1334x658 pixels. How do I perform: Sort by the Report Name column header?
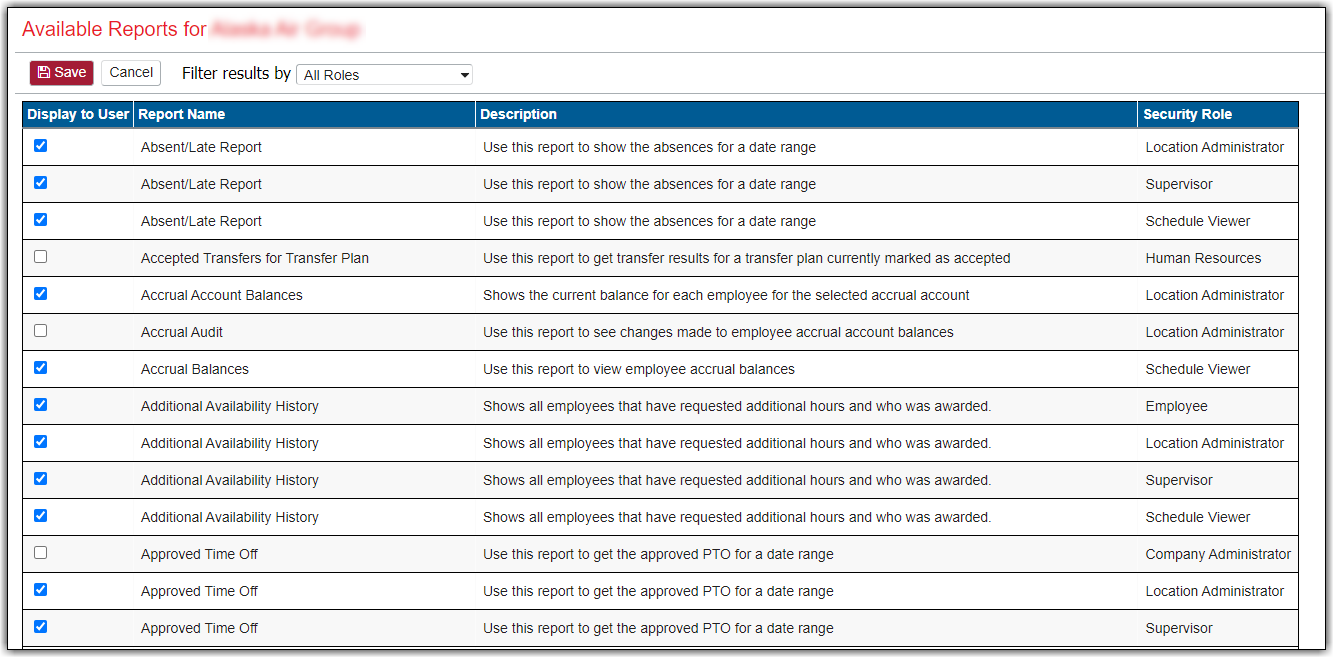tap(181, 114)
